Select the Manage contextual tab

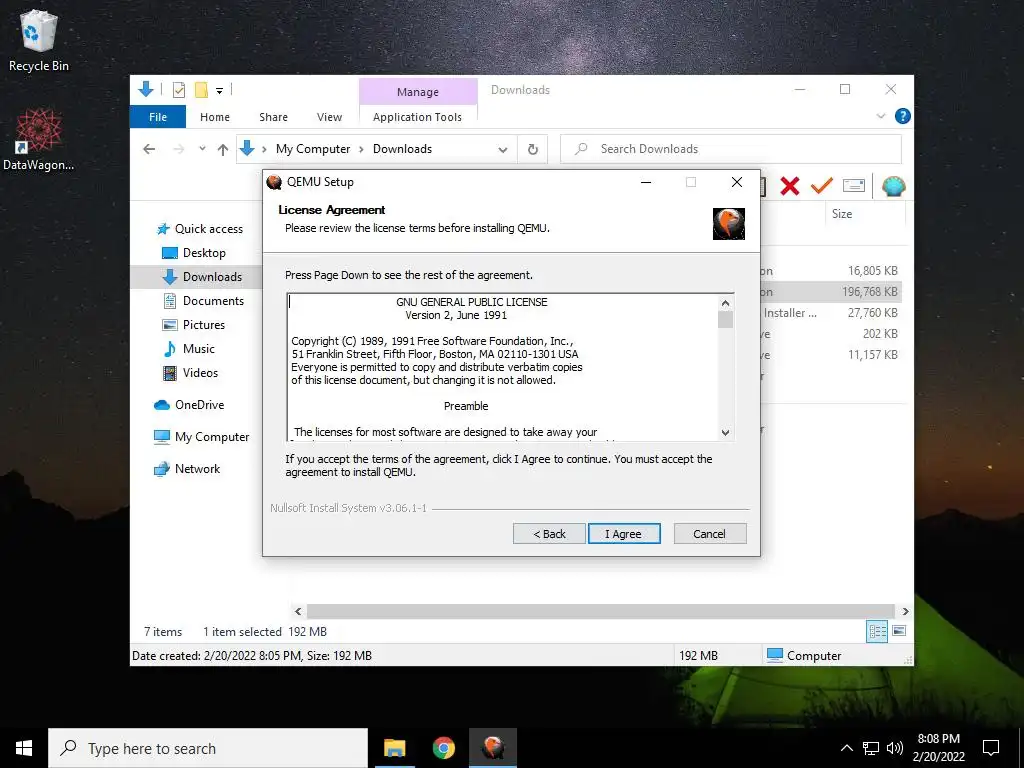(x=418, y=92)
